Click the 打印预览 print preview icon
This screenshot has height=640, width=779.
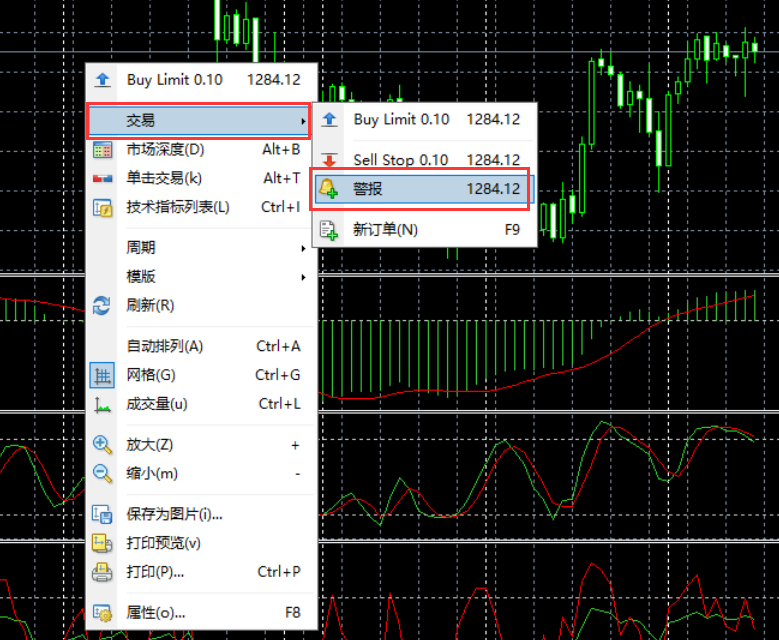pyautogui.click(x=102, y=543)
